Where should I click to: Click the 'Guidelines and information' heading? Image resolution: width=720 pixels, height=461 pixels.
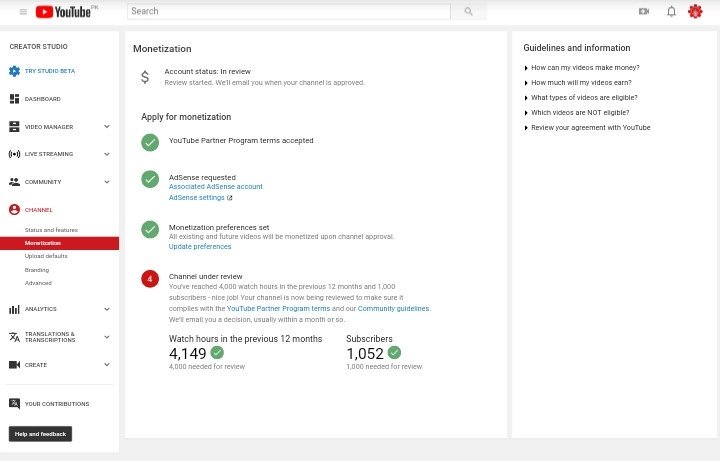coord(577,48)
